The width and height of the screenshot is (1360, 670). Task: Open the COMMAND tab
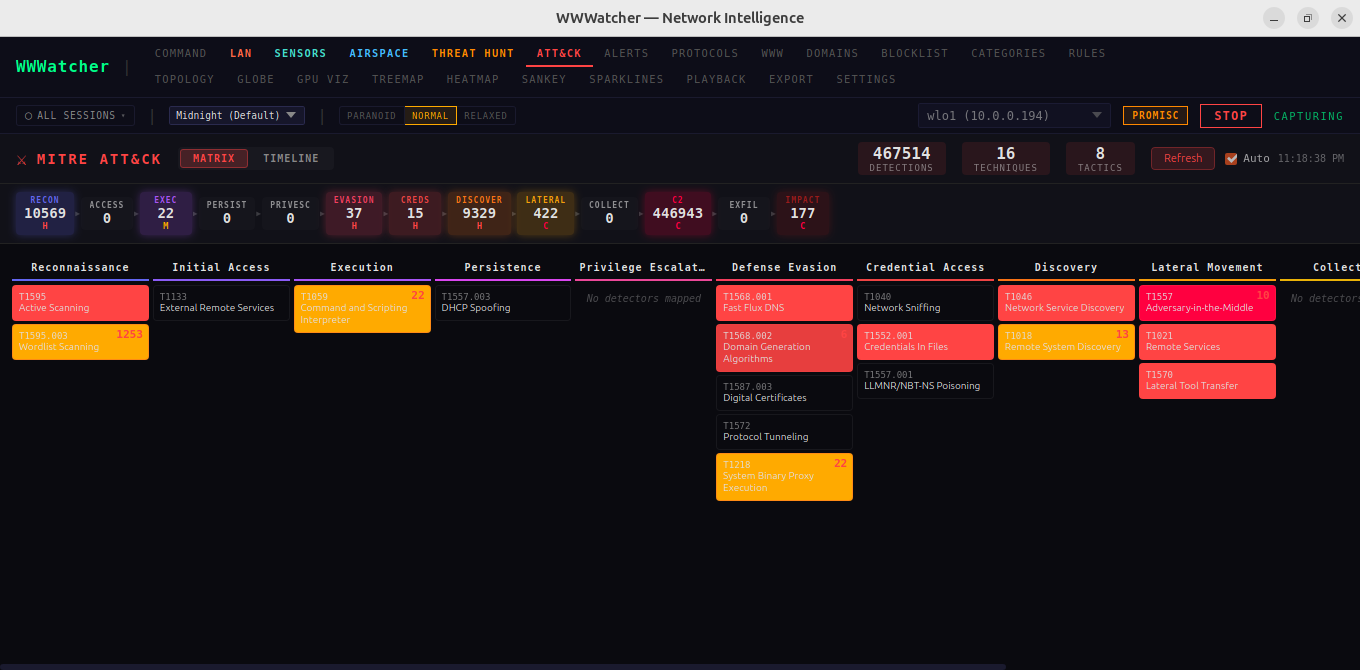coord(181,53)
